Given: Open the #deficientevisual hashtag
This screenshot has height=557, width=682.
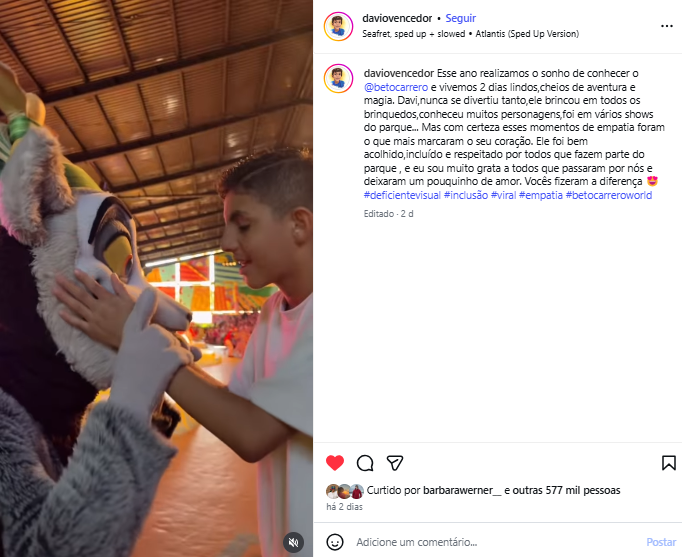Looking at the screenshot, I should (x=402, y=195).
